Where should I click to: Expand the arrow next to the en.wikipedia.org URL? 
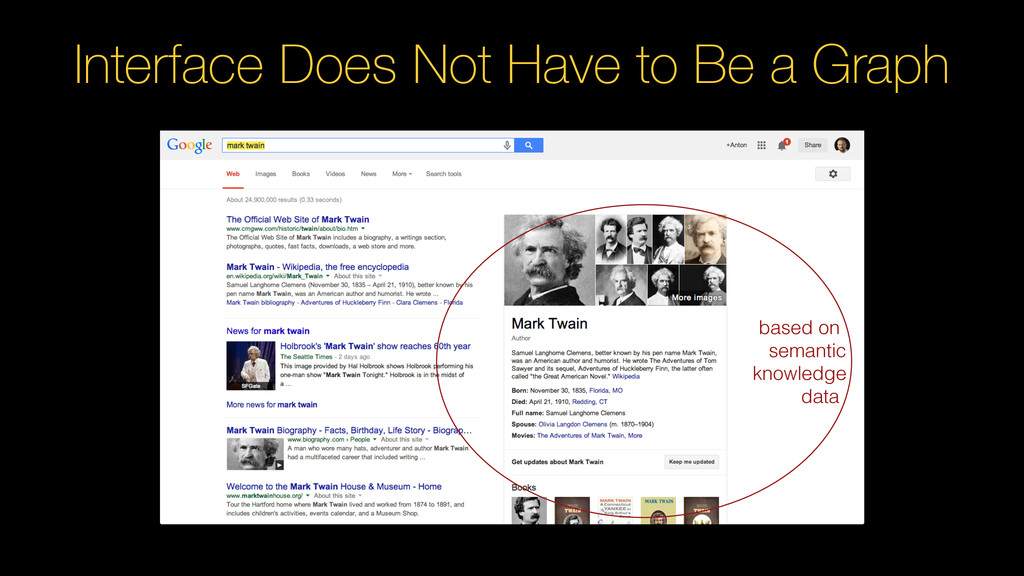328,276
